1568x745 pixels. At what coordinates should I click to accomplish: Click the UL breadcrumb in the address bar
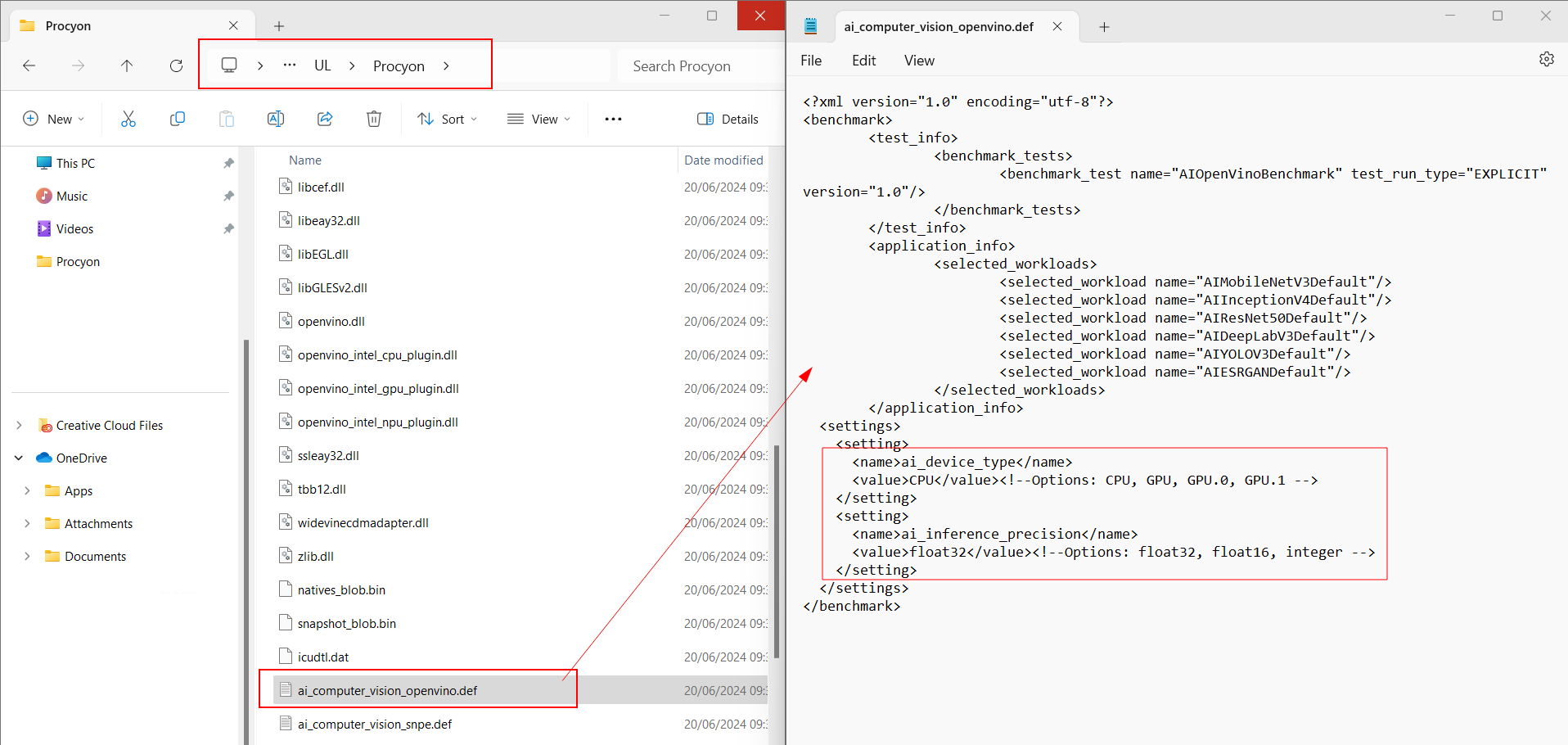322,65
